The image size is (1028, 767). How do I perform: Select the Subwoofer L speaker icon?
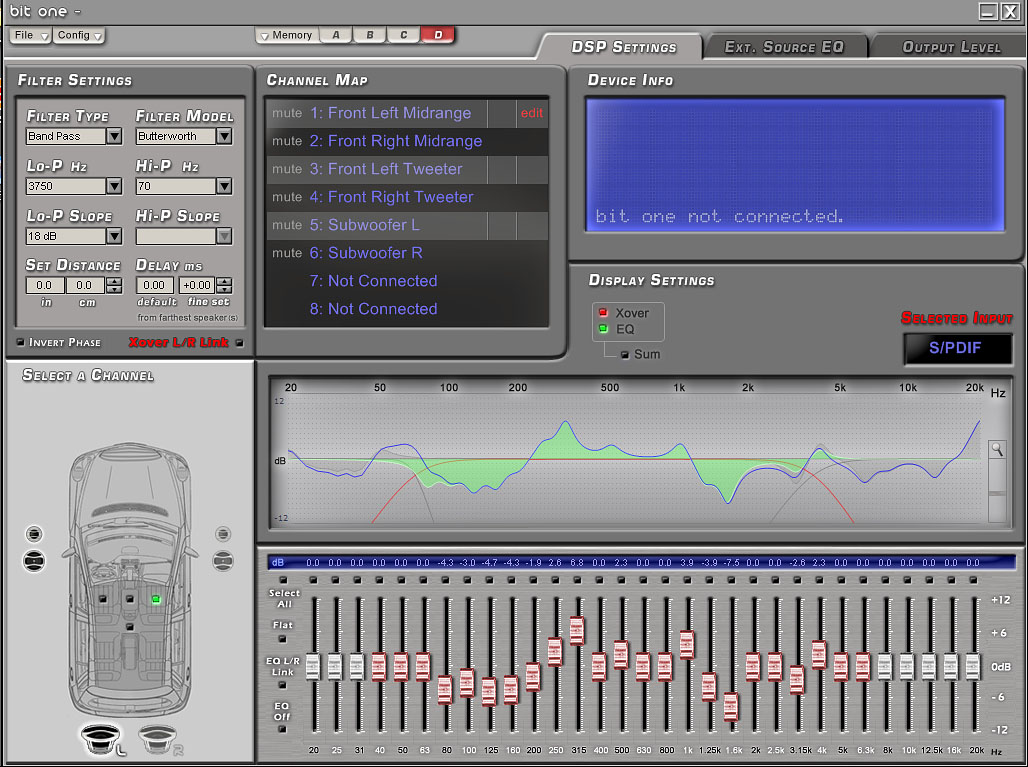point(102,739)
